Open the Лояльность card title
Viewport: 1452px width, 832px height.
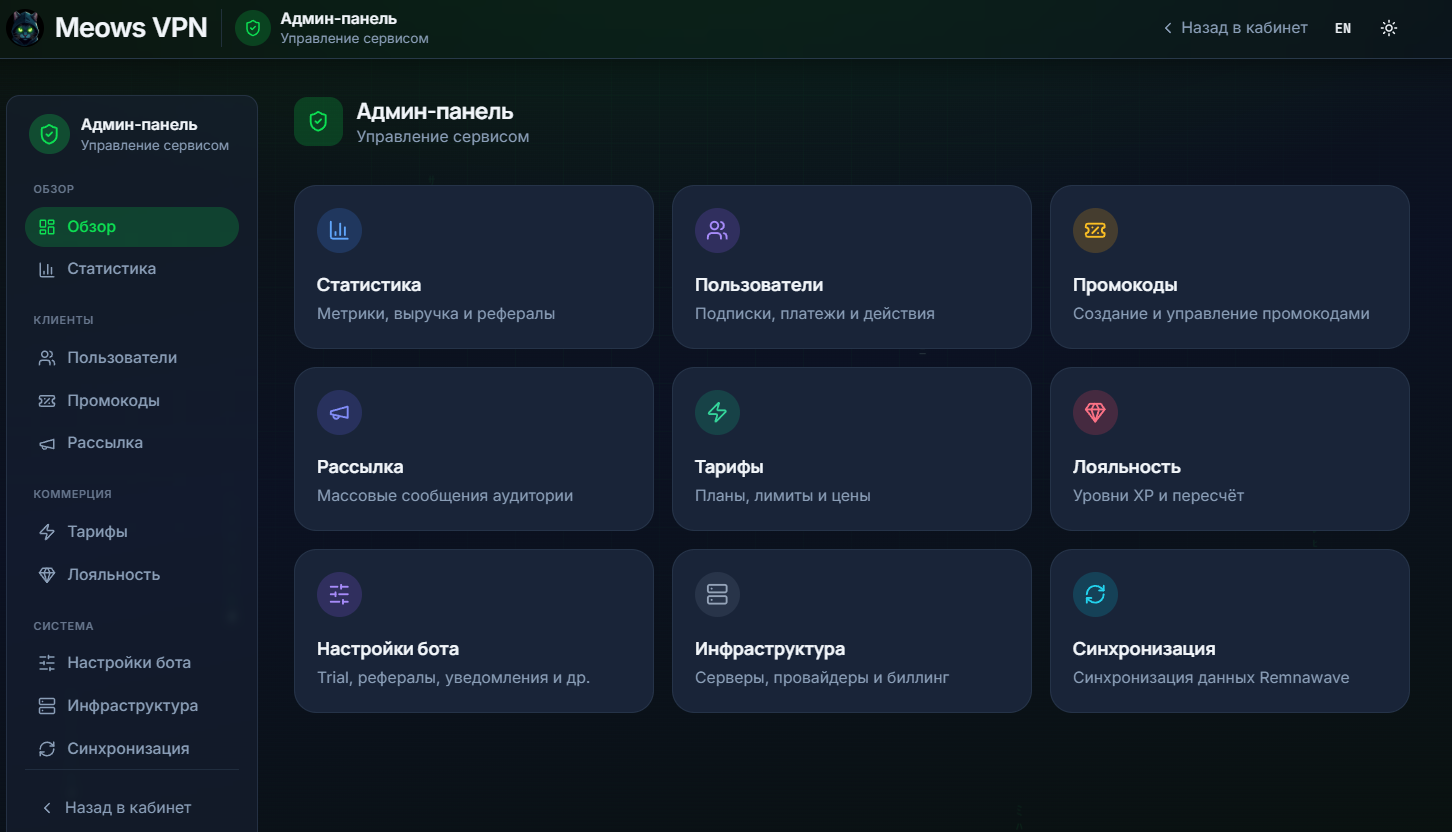click(x=1127, y=467)
